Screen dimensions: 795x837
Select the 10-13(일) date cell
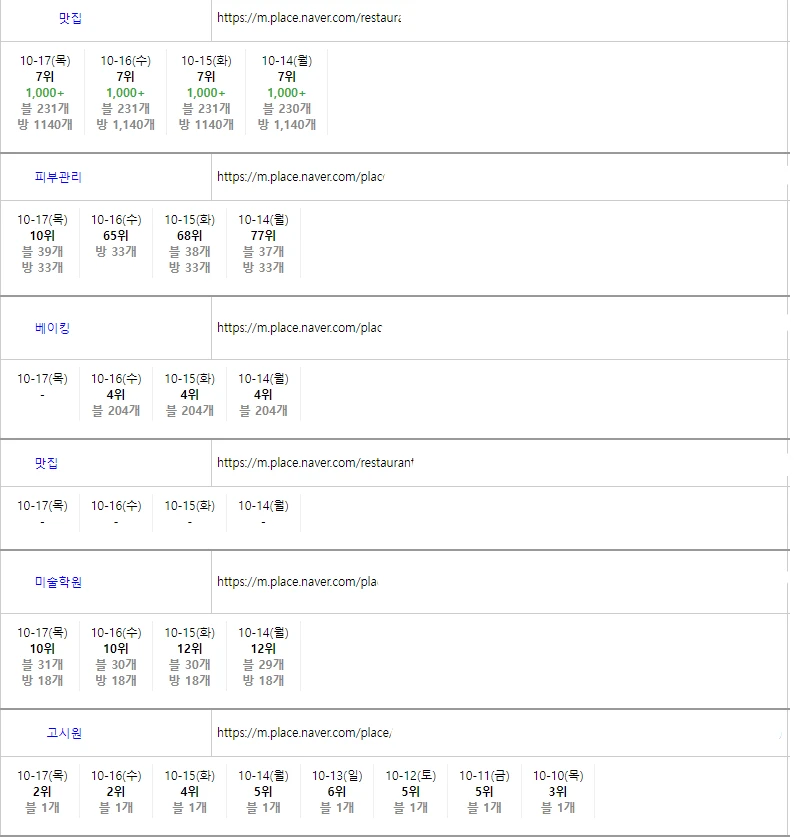337,775
